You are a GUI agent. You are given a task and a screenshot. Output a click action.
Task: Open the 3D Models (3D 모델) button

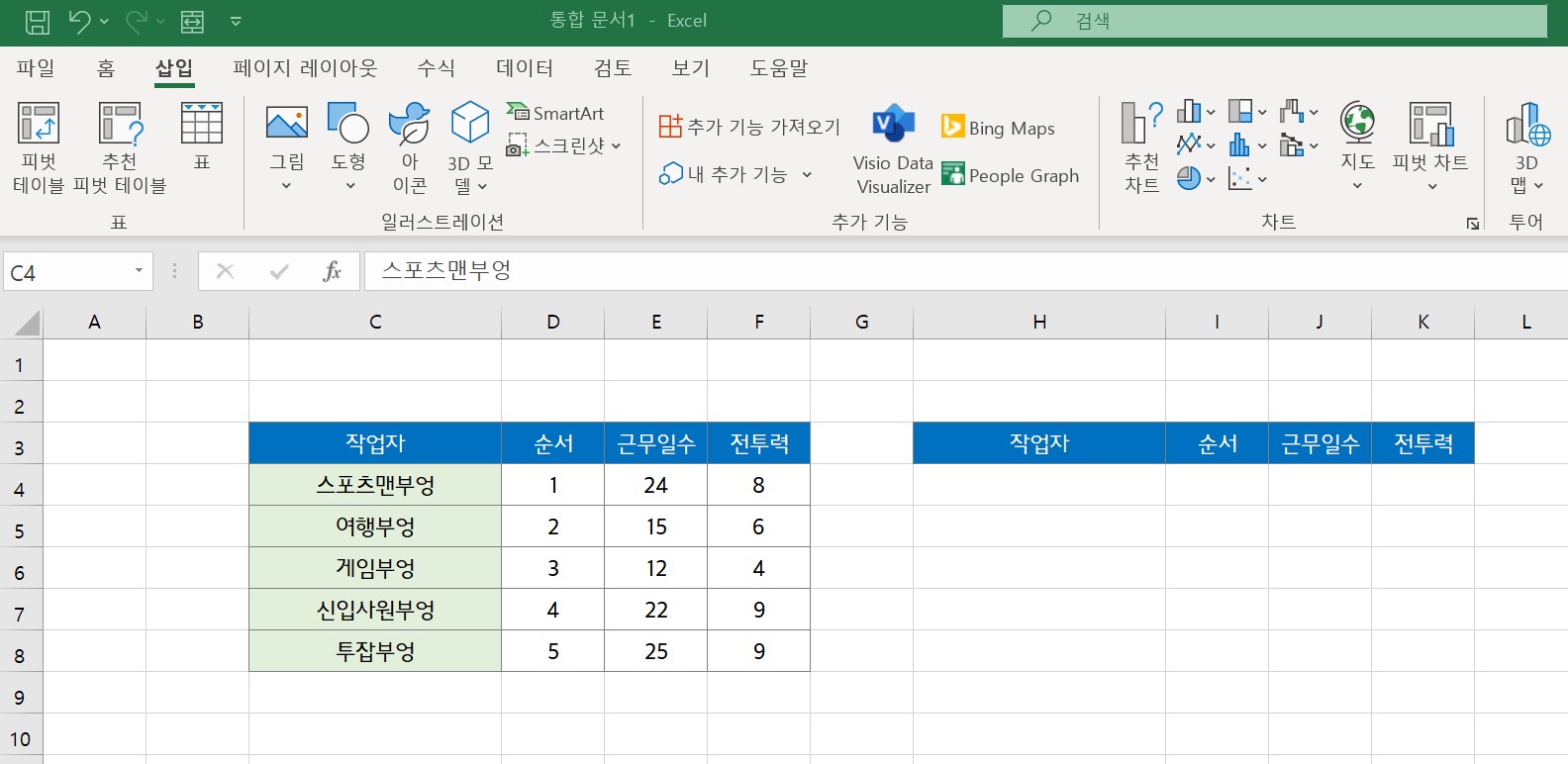[470, 146]
